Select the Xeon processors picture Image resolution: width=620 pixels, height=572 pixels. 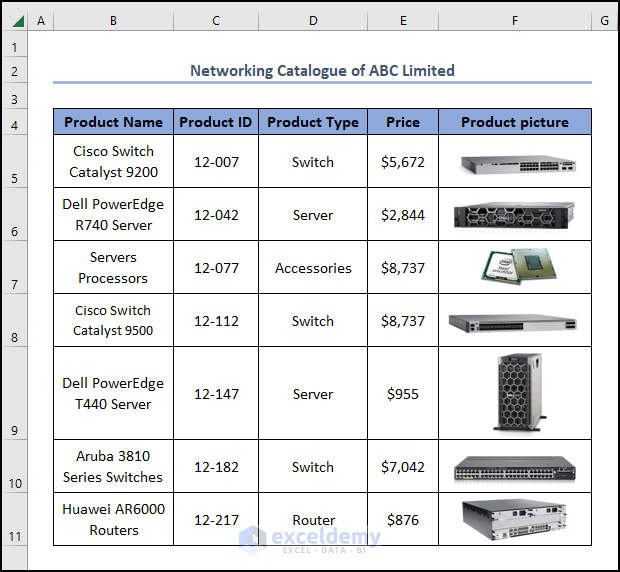[519, 266]
